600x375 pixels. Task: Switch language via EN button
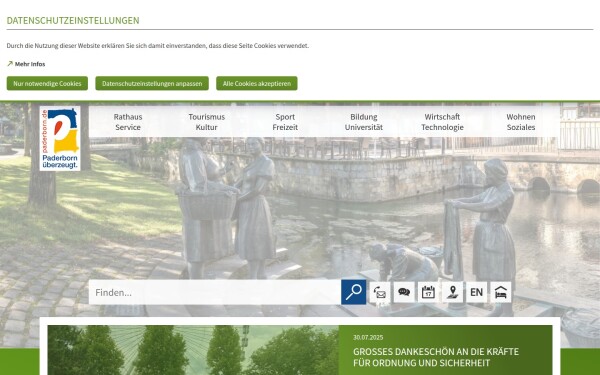[476, 292]
